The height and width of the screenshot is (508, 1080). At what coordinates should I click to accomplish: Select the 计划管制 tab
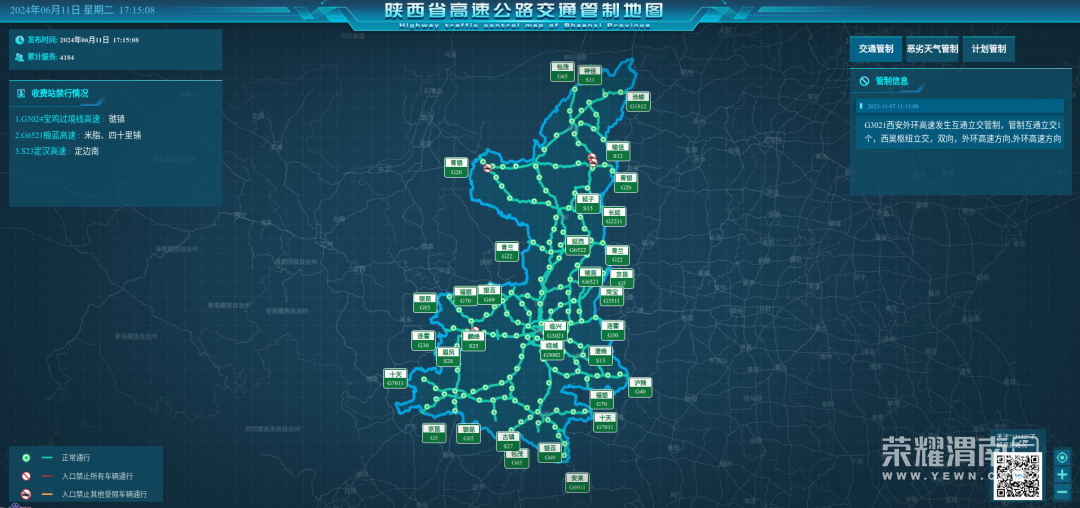989,48
